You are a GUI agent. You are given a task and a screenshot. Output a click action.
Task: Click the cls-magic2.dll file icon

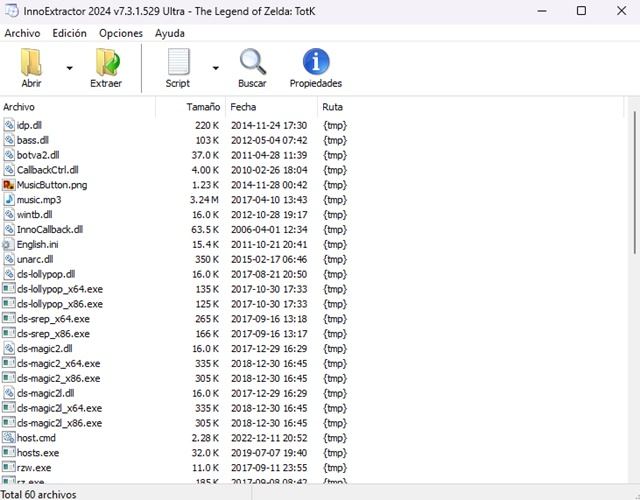[x=9, y=349]
